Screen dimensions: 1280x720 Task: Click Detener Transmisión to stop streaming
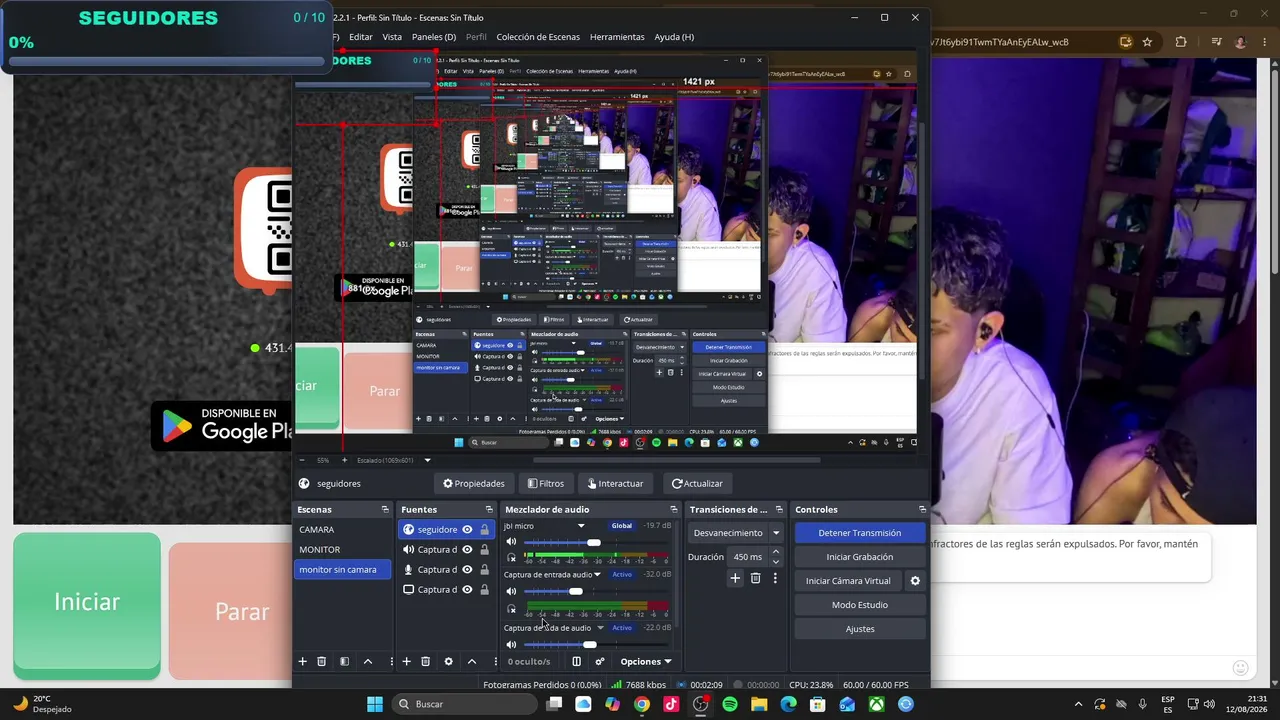(860, 533)
